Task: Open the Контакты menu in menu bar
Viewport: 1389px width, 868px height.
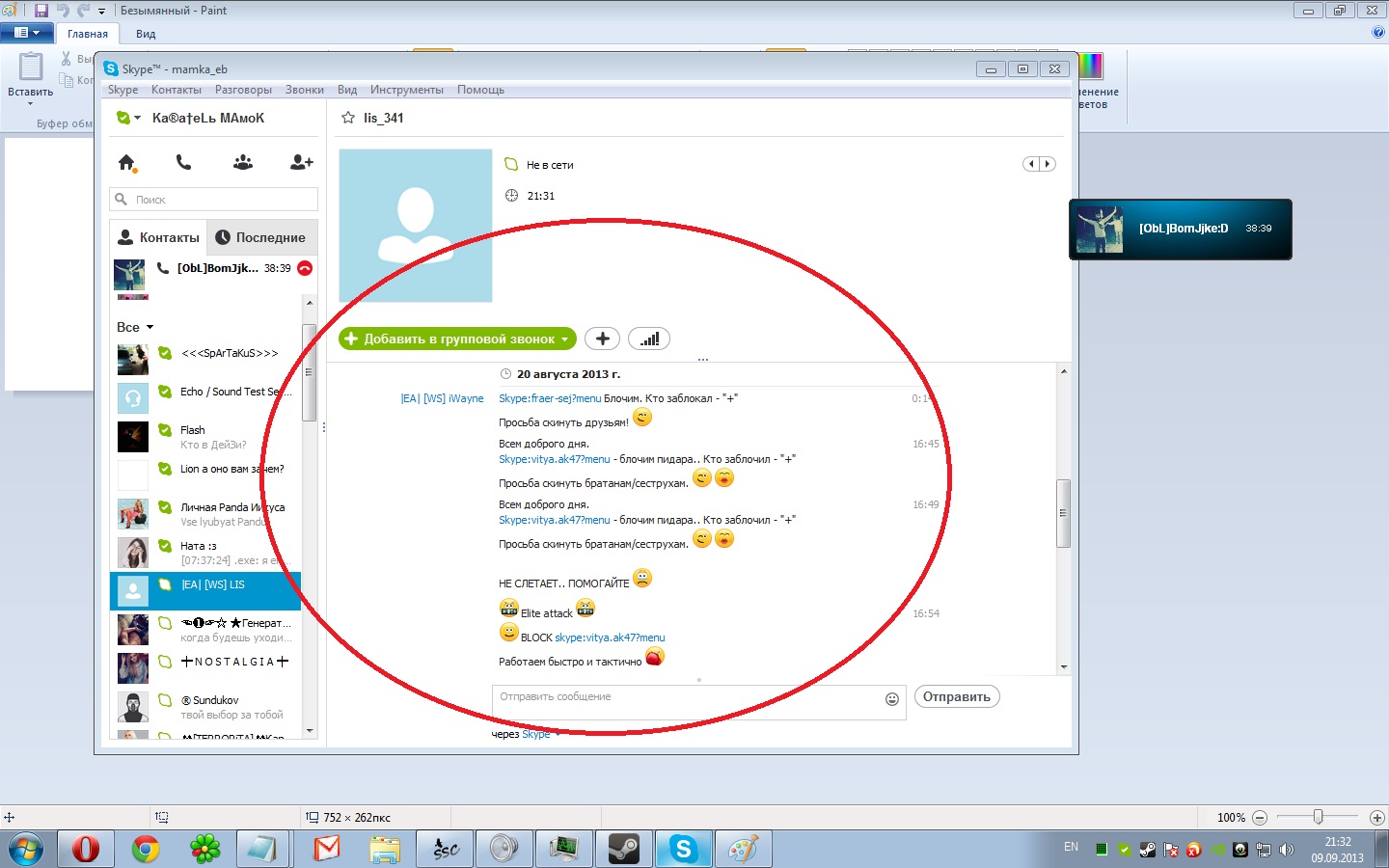Action: 177,90
